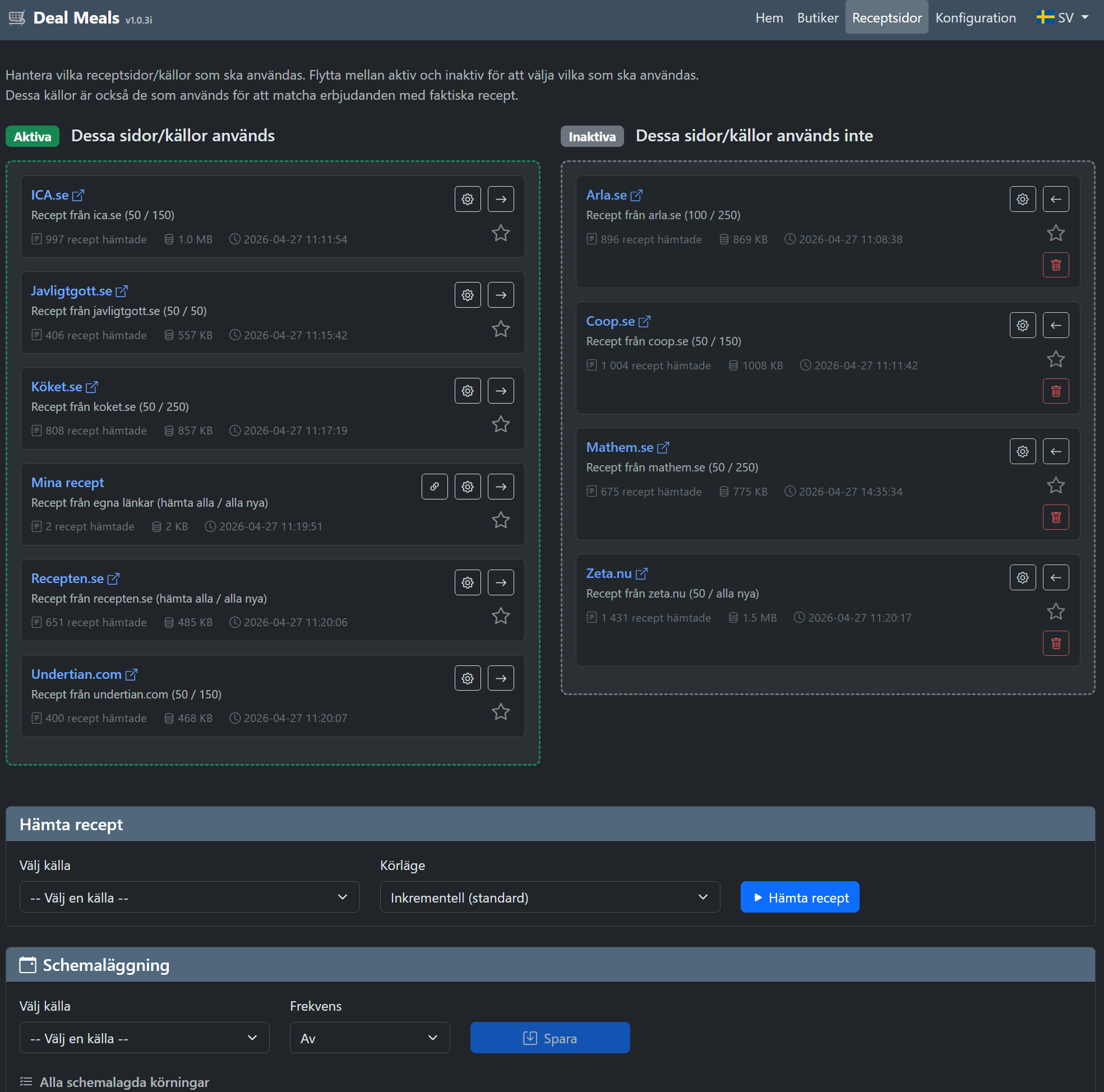Toggle favorite star for Mathem.se
Screen dimensions: 1104x1092
click(x=1055, y=485)
